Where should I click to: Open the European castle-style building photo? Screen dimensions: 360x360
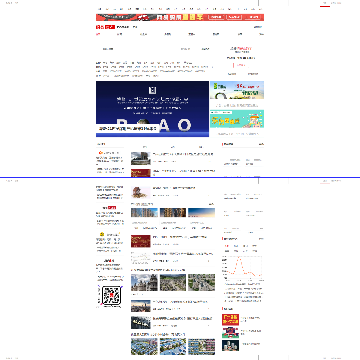point(144,282)
